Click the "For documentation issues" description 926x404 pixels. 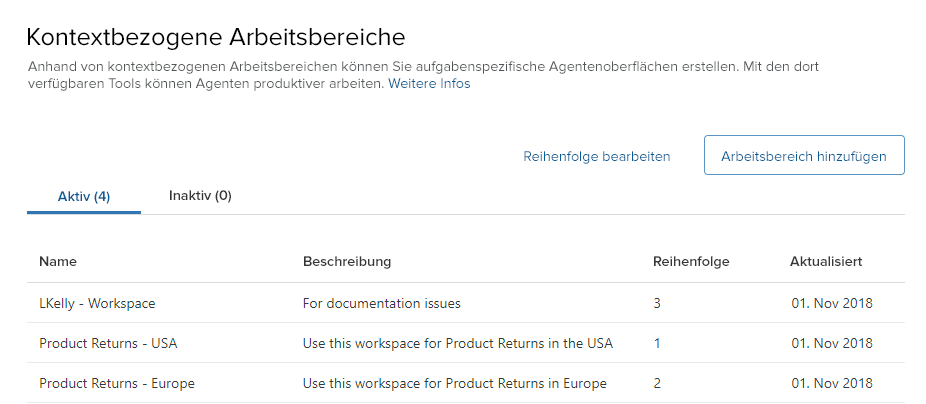click(382, 303)
